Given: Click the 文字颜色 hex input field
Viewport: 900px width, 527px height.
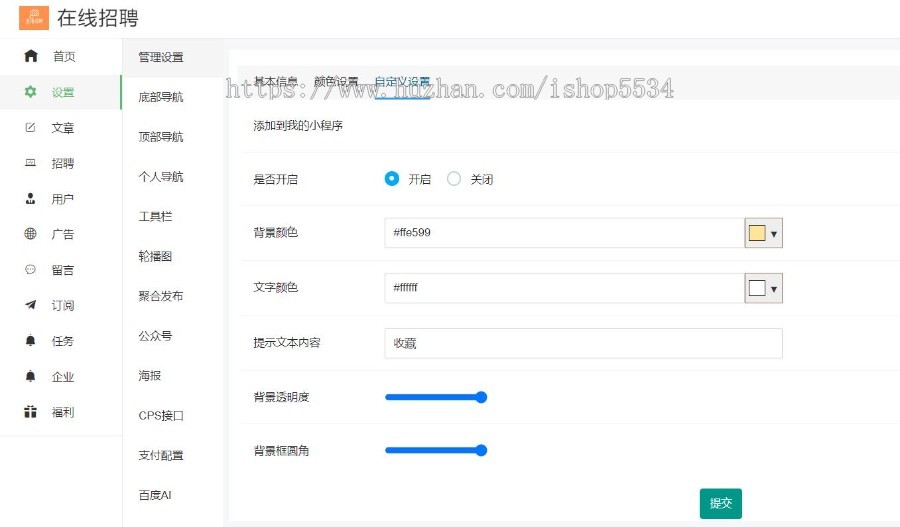Looking at the screenshot, I should coord(565,288).
